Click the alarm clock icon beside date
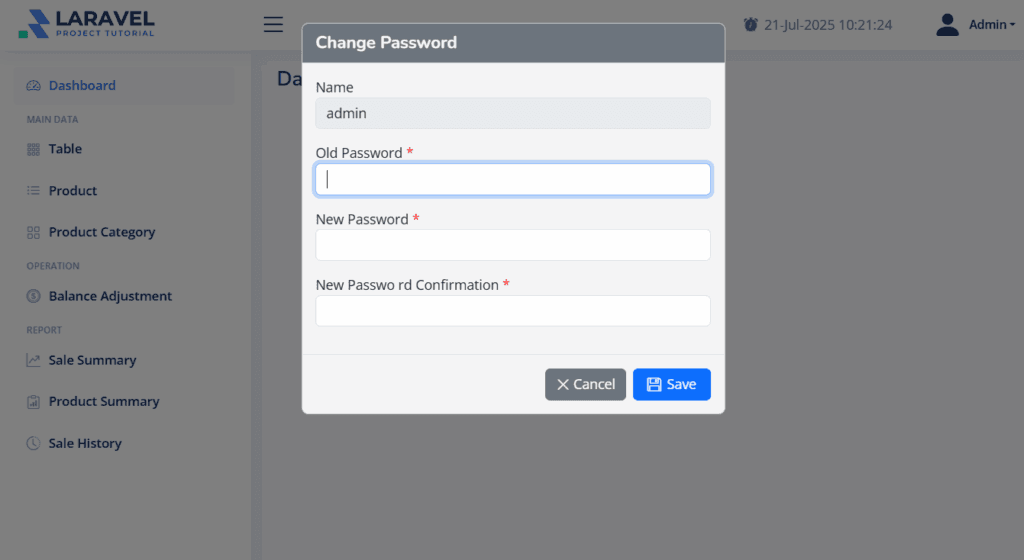The image size is (1024, 560). 751,25
